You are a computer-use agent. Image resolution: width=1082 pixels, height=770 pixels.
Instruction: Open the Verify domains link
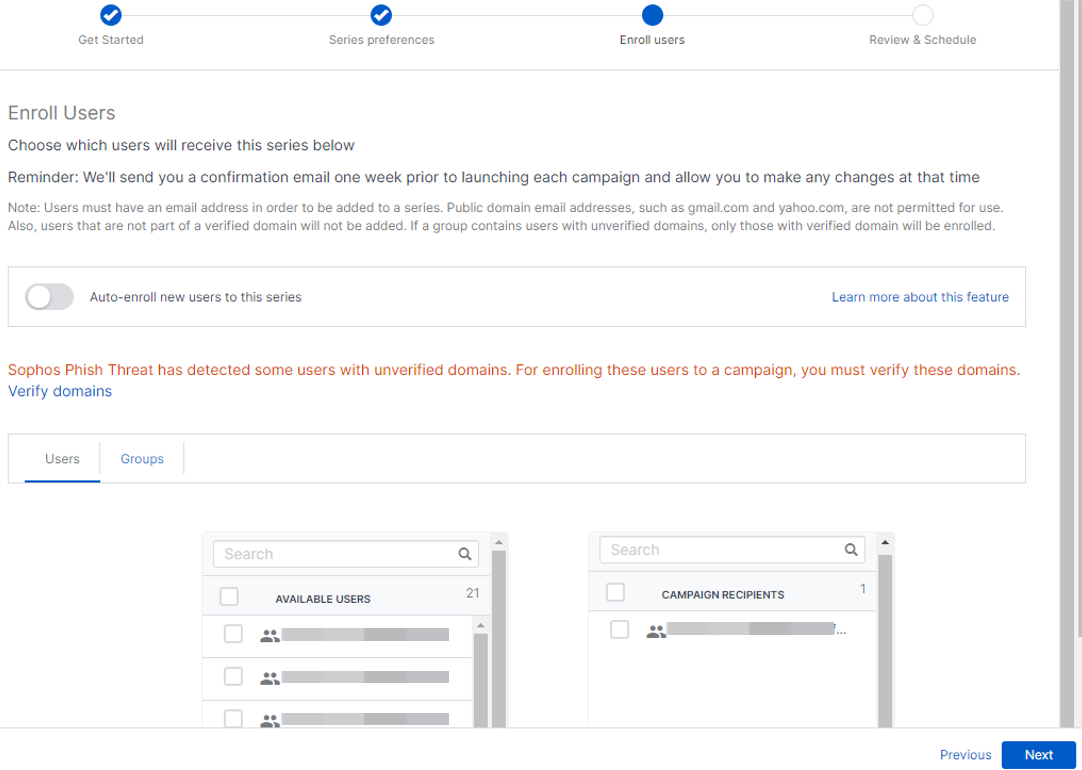point(60,392)
